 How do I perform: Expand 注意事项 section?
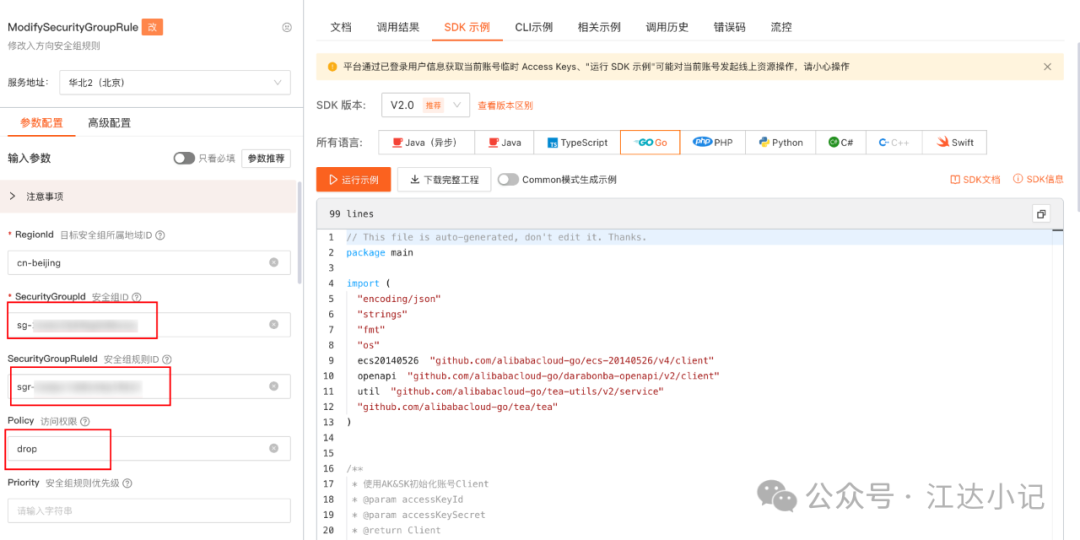pyautogui.click(x=148, y=196)
